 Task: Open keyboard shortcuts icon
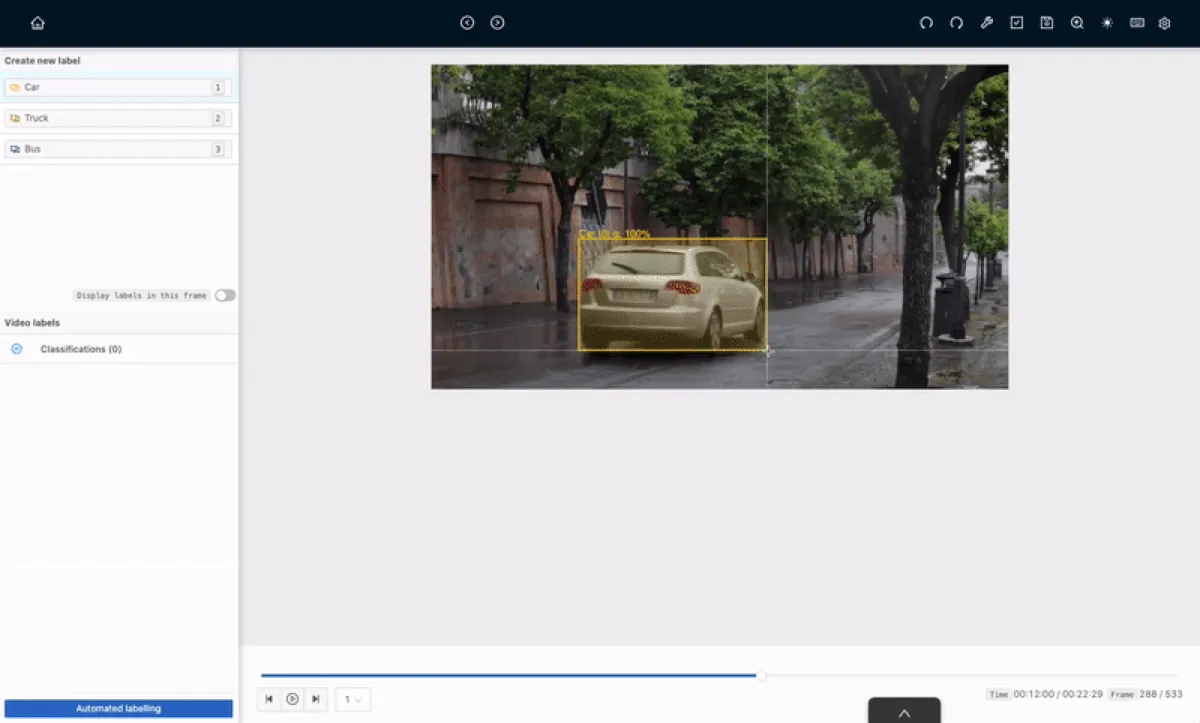coord(1137,23)
